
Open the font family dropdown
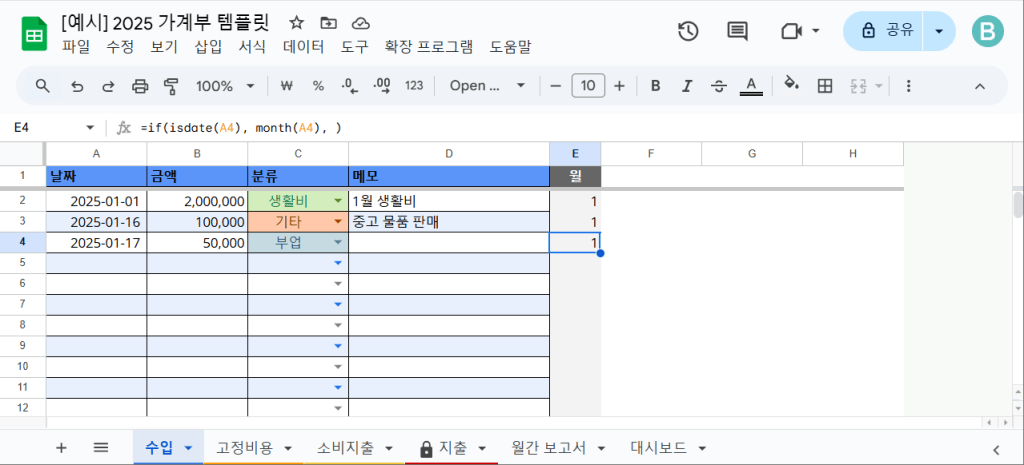click(486, 86)
